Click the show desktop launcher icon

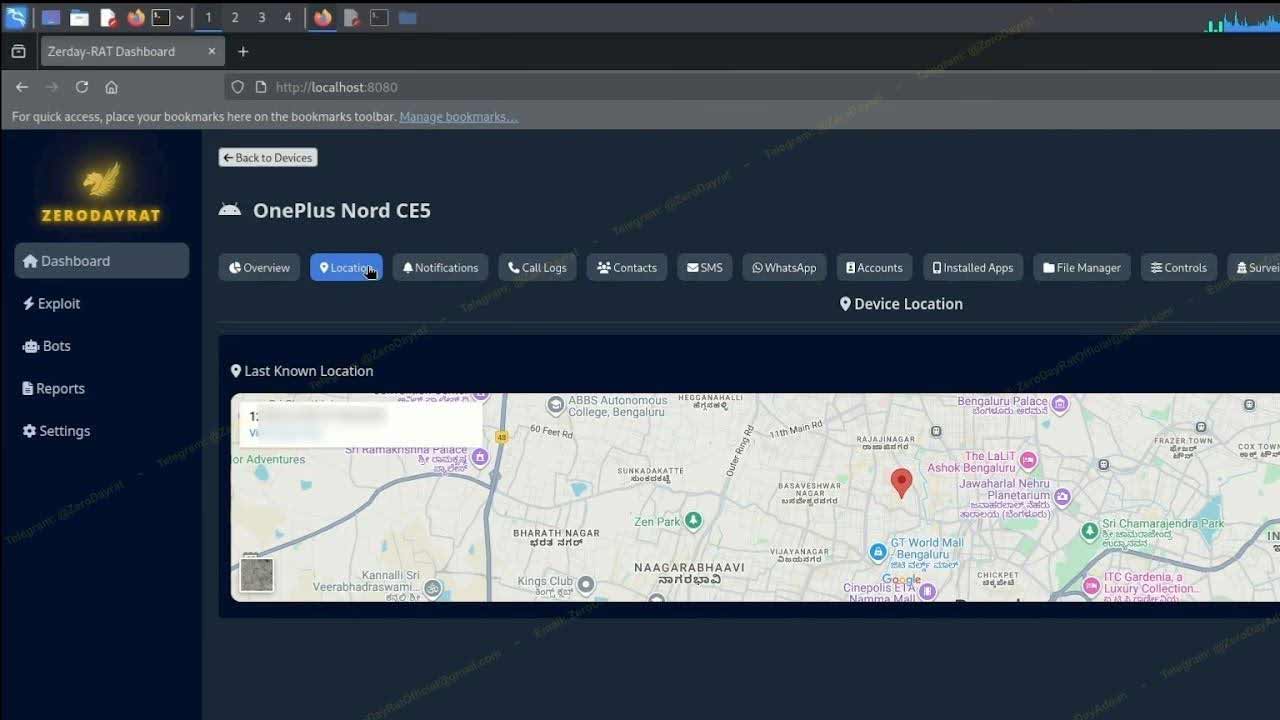(51, 17)
